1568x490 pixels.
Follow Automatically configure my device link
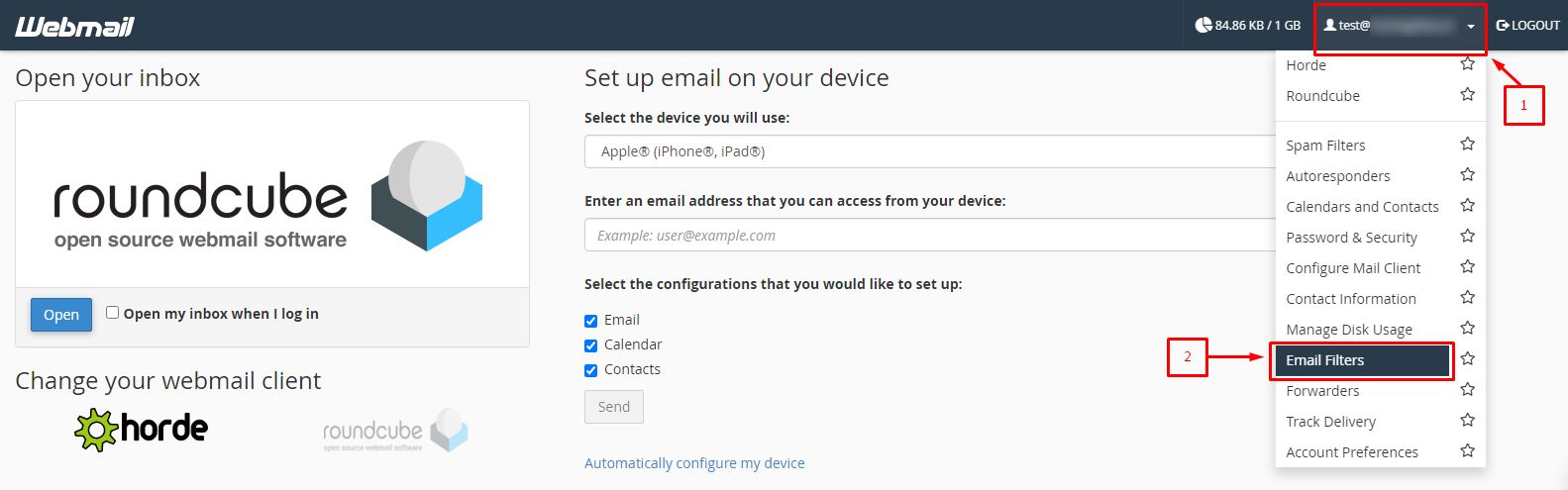tap(694, 463)
